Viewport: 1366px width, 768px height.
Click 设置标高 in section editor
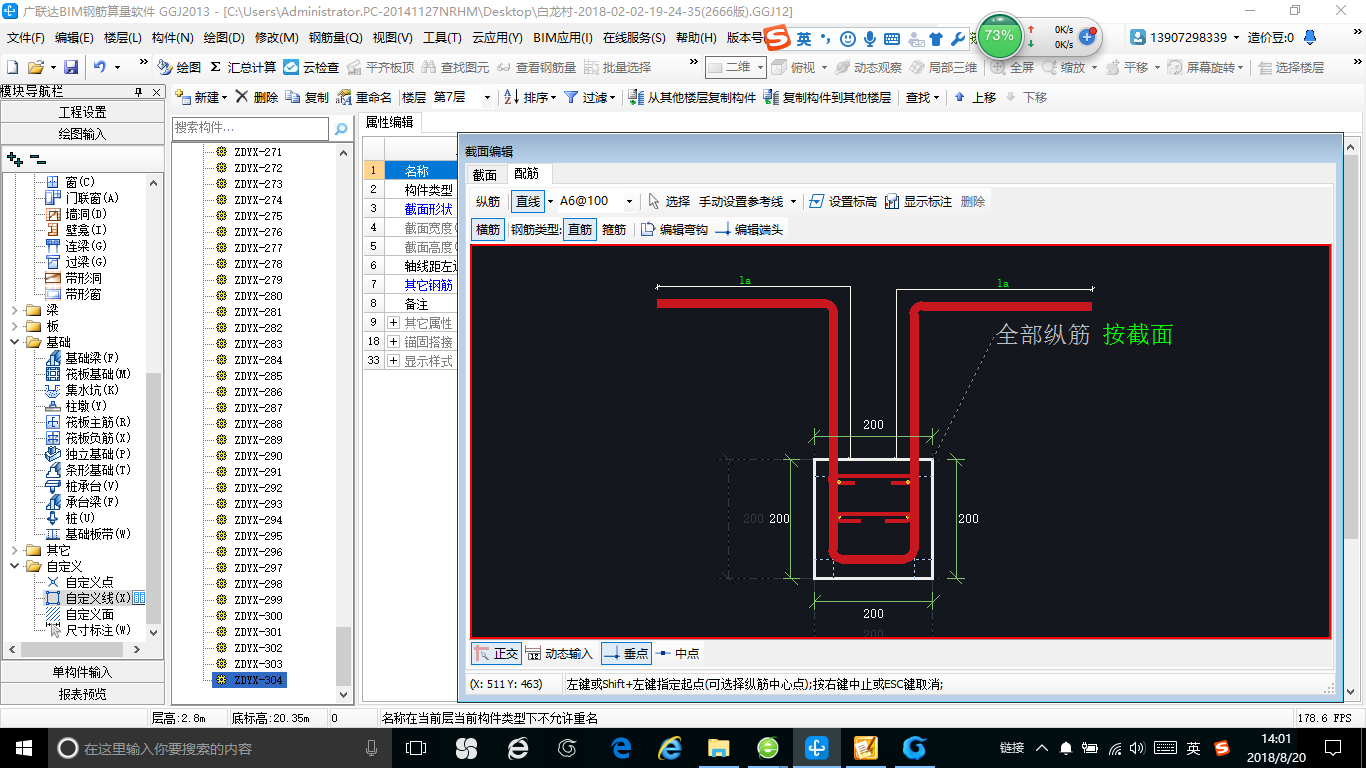tap(842, 201)
